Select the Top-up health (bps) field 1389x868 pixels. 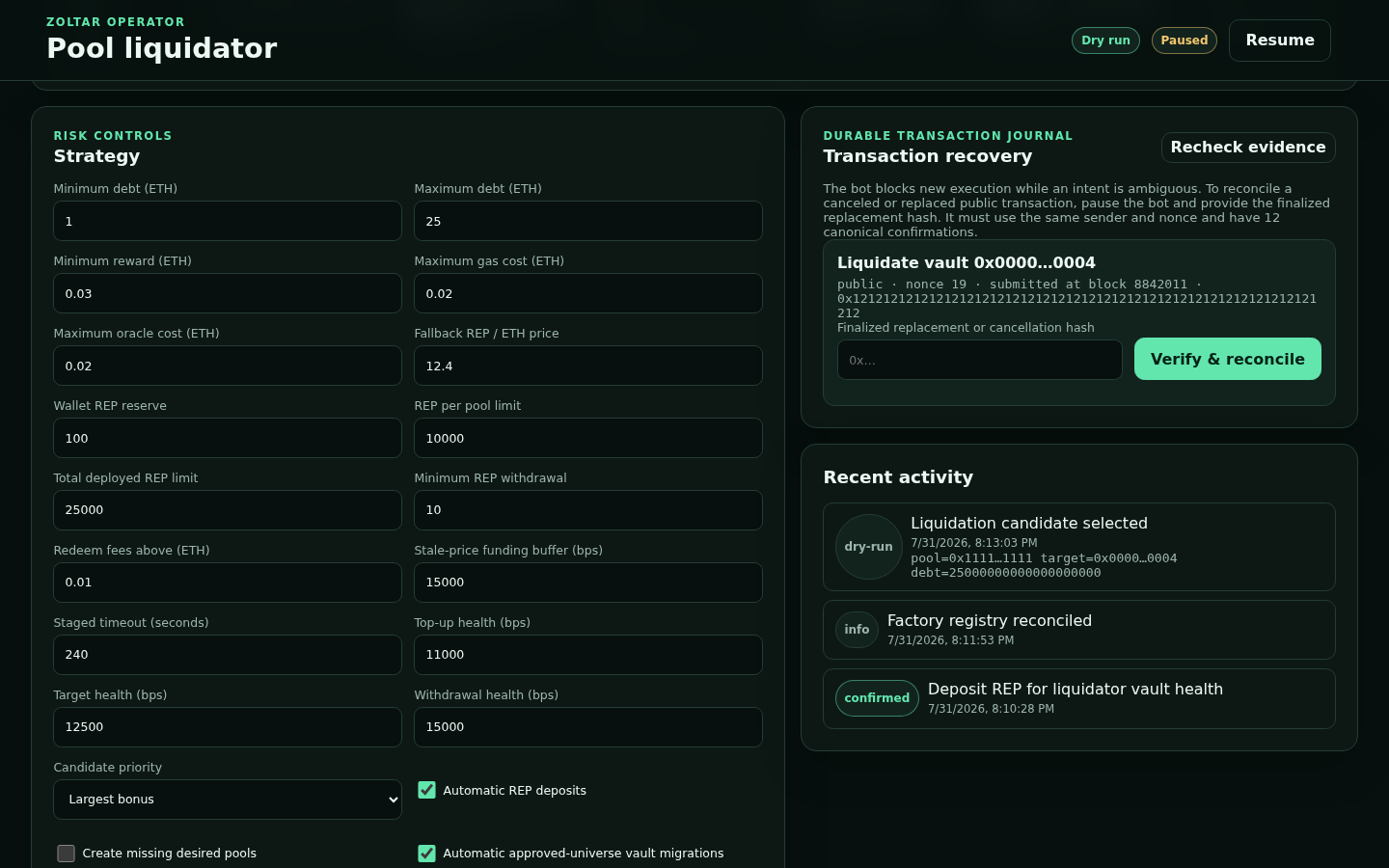point(588,655)
